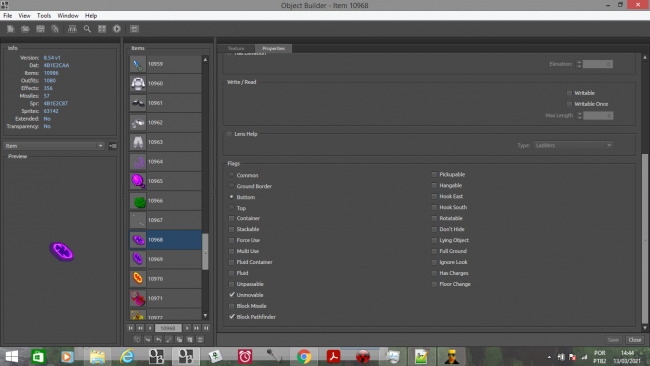Switch to the Texture tab
Image resolution: width=650 pixels, height=366 pixels.
click(x=236, y=48)
